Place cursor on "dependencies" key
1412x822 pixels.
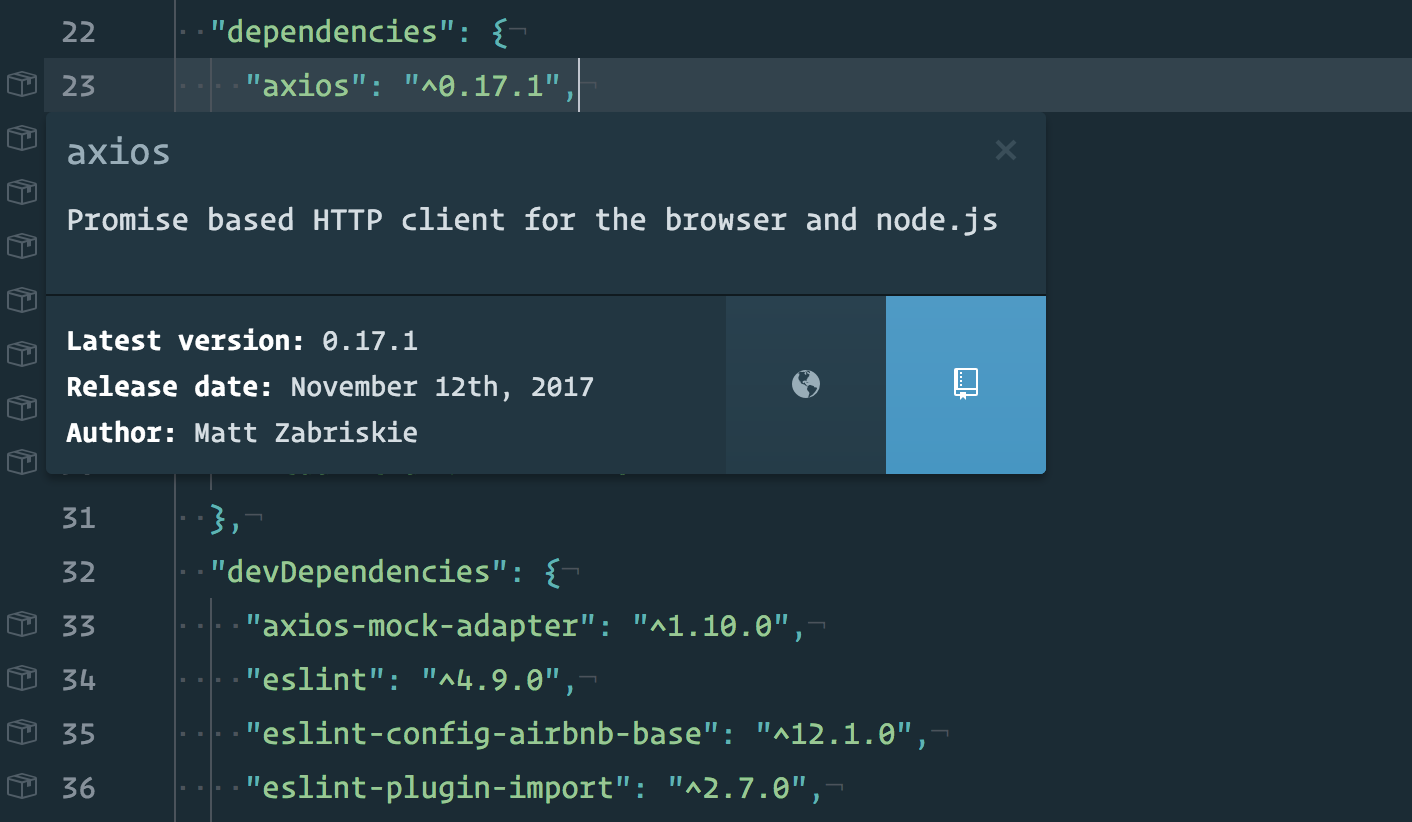[334, 32]
